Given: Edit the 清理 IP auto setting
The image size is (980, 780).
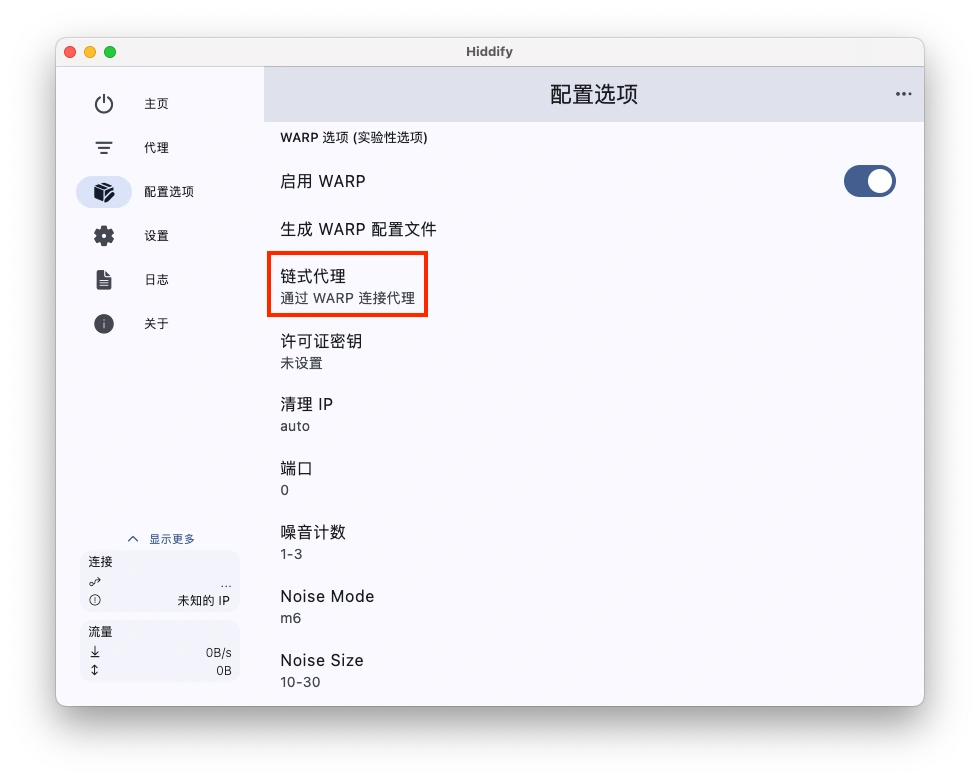Looking at the screenshot, I should (x=306, y=414).
